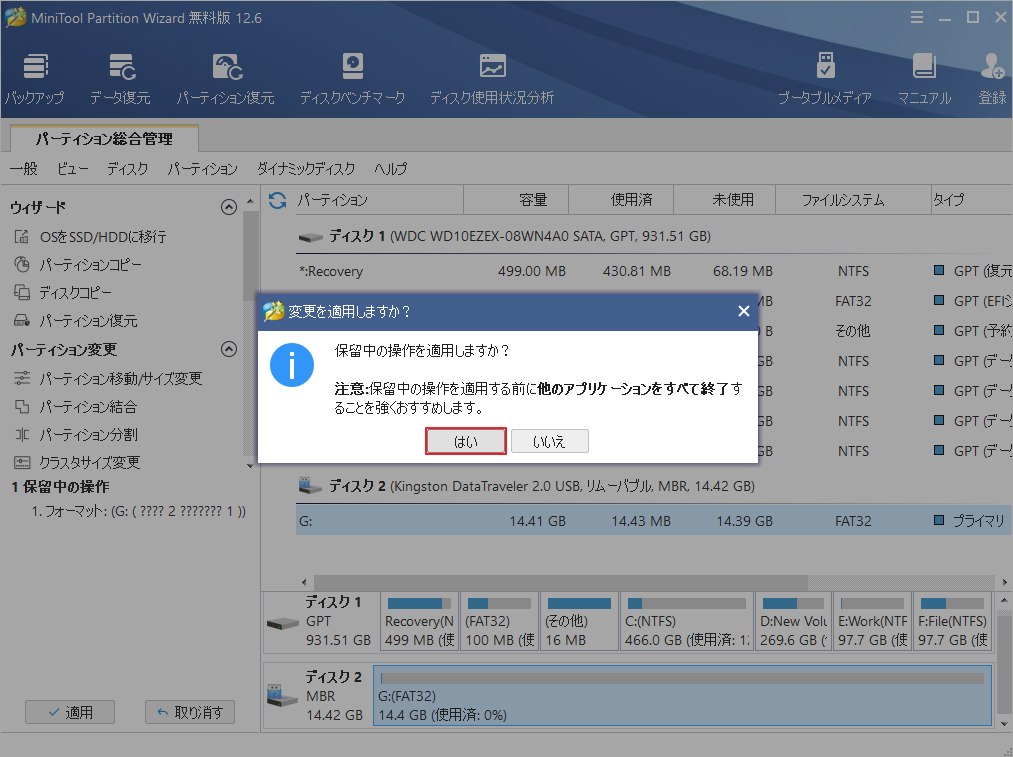Confirm changes with the はい button

[465, 440]
